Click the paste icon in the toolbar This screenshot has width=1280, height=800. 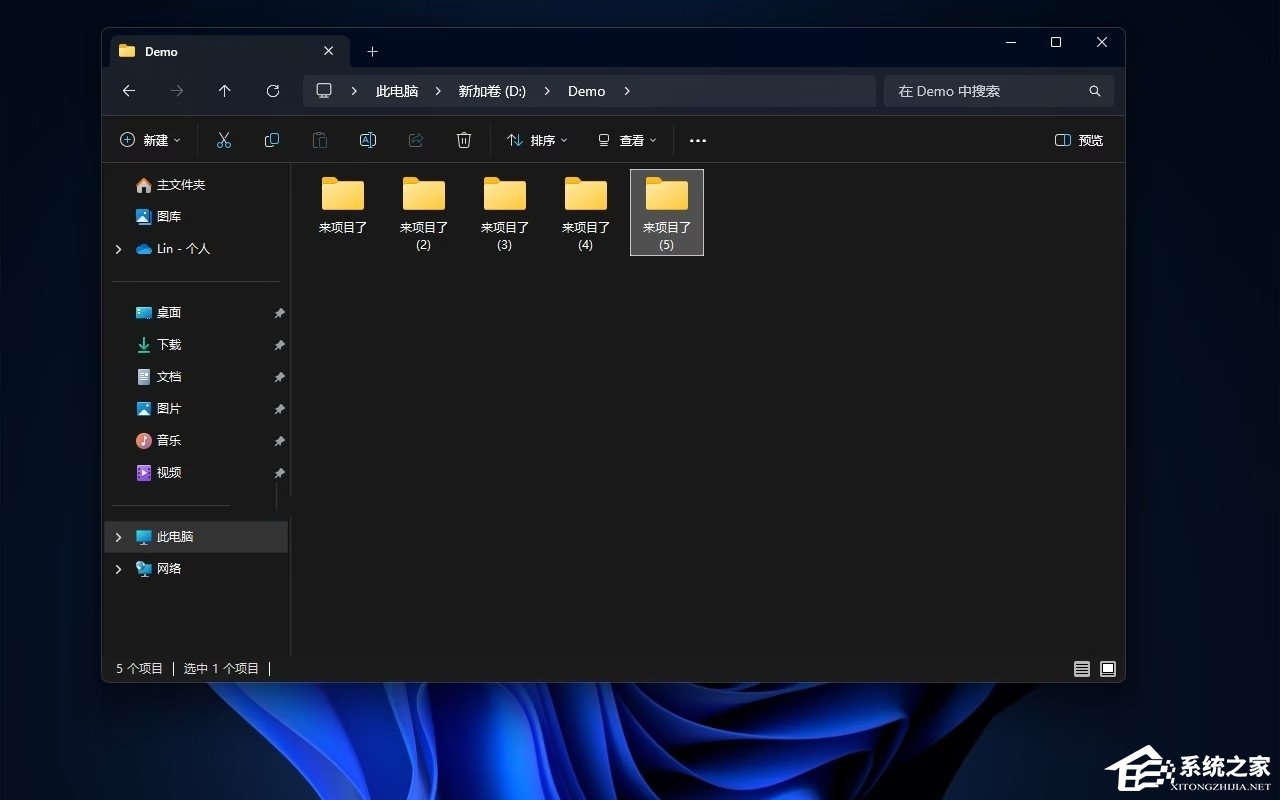coord(319,140)
